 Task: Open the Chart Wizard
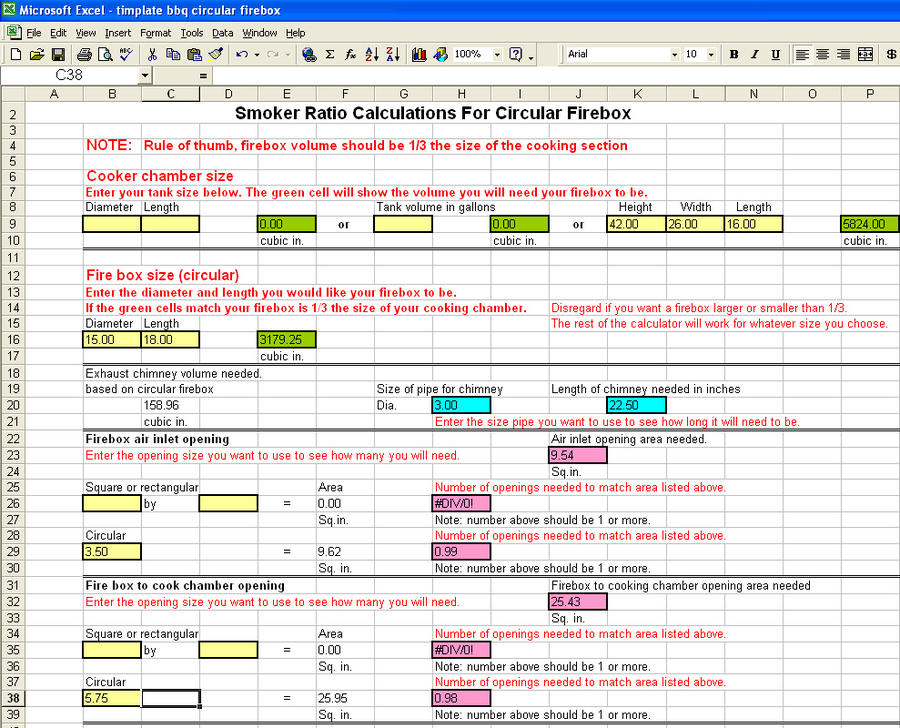click(x=419, y=54)
